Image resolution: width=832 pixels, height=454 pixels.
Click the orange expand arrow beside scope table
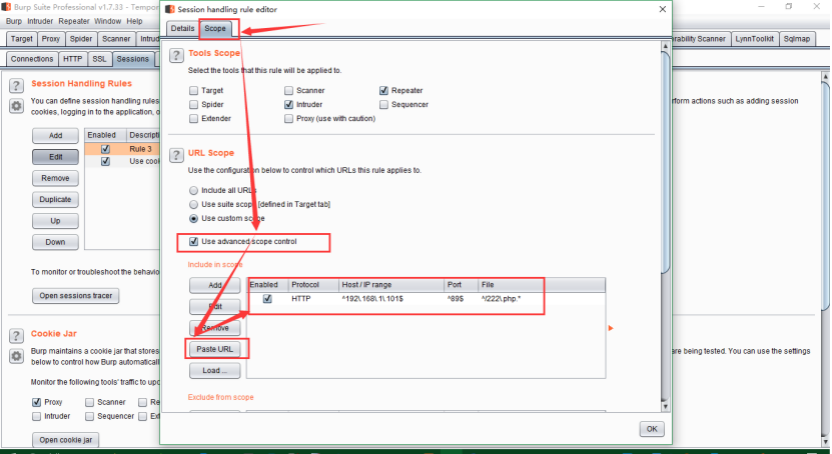coord(611,328)
